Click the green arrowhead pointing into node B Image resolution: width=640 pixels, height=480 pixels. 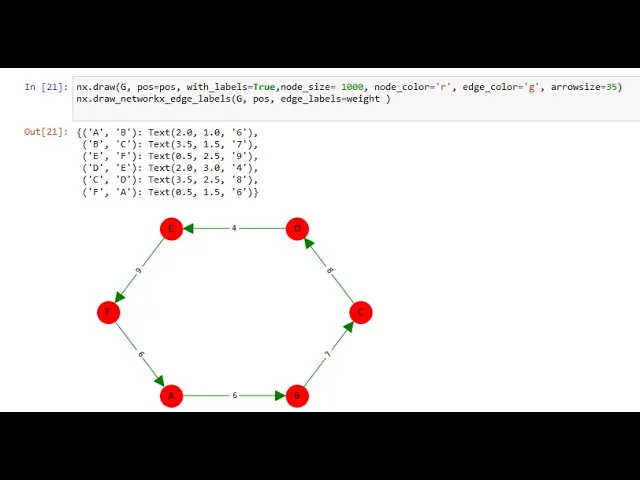pyautogui.click(x=280, y=396)
